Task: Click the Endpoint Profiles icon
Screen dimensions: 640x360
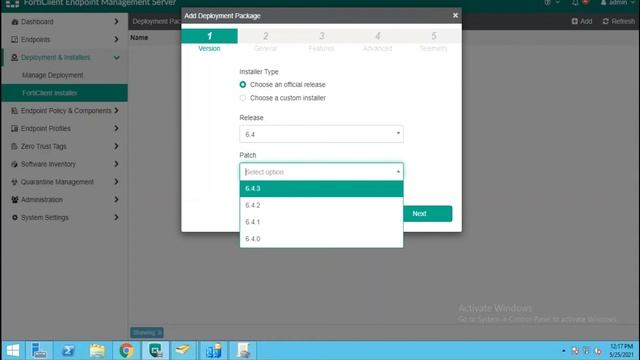Action: [x=15, y=129]
